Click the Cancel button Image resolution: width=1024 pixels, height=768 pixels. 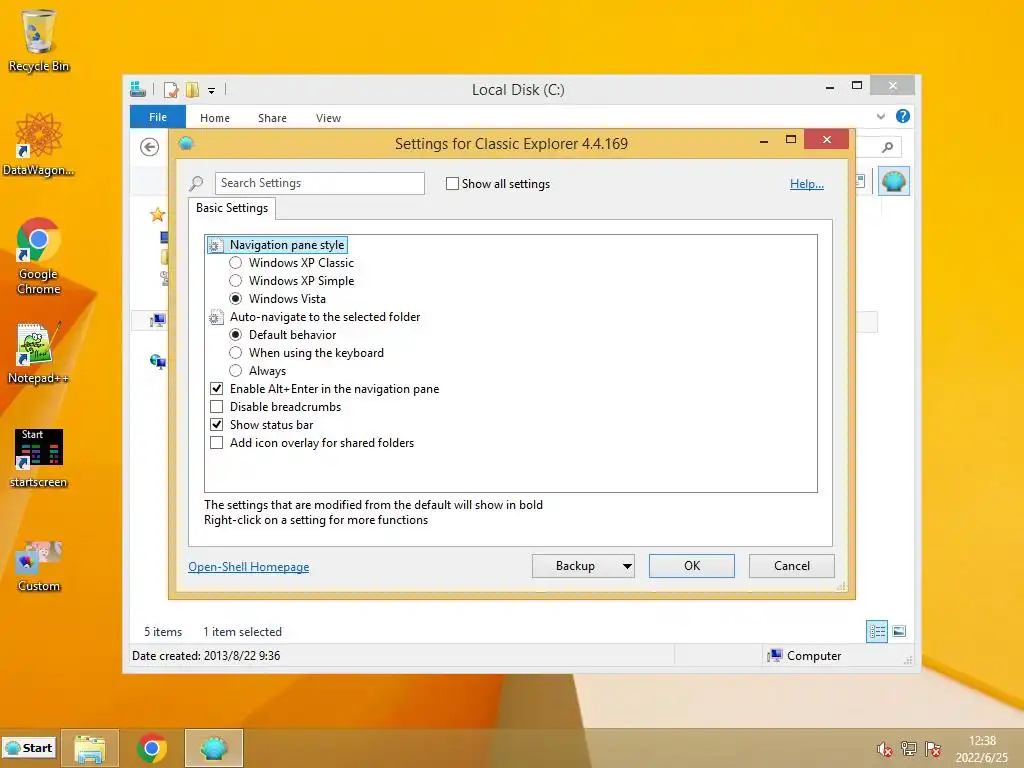(792, 566)
